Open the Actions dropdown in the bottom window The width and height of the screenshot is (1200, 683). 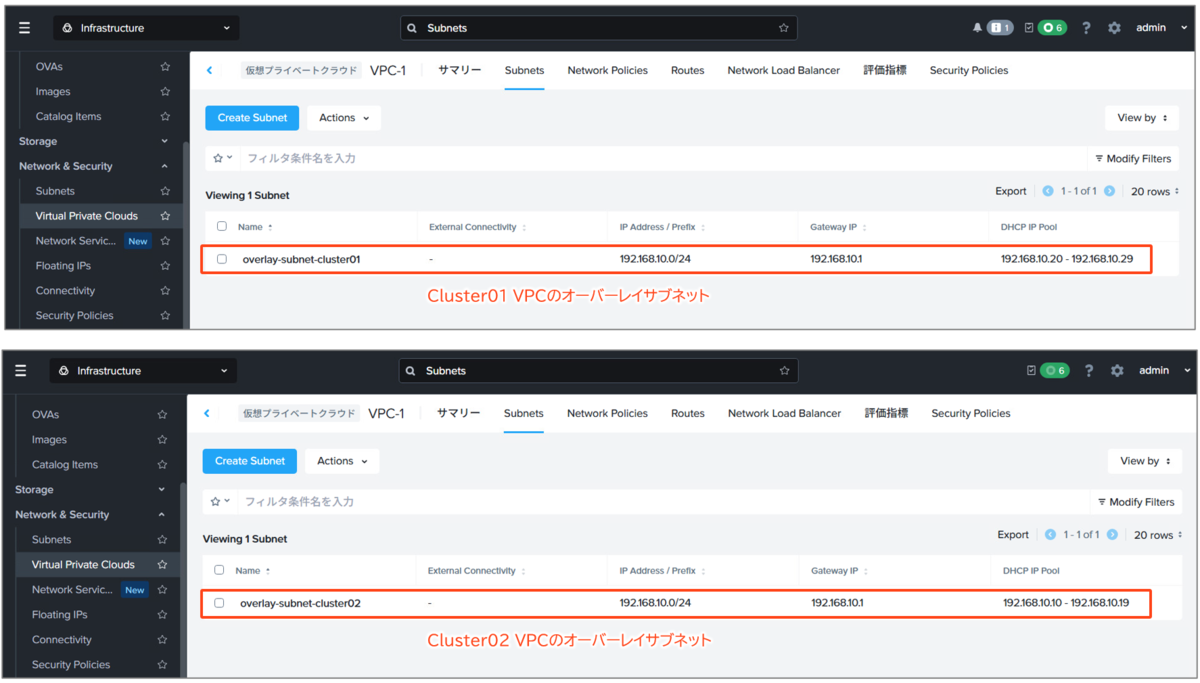342,461
